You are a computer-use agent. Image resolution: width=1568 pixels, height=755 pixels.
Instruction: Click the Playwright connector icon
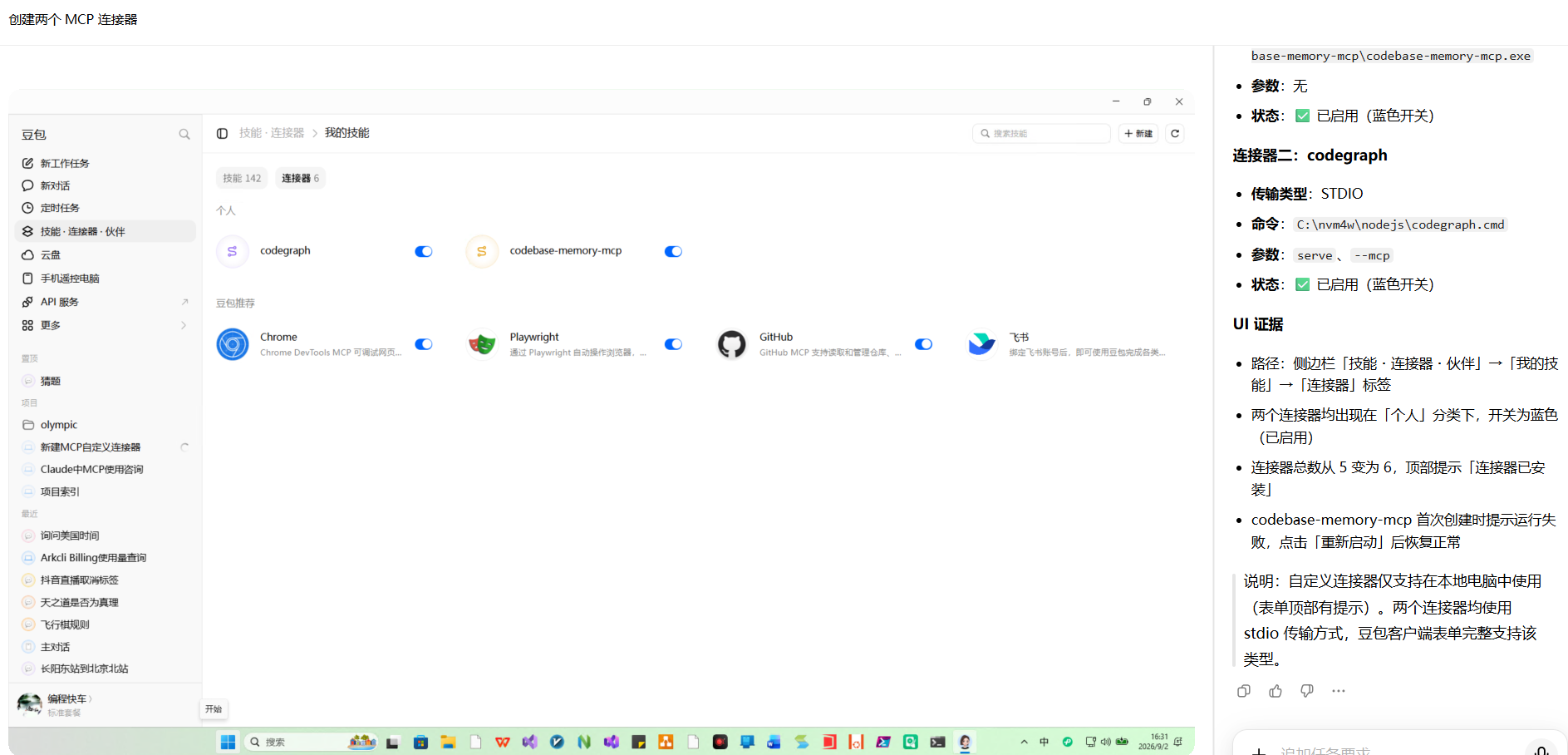point(482,344)
